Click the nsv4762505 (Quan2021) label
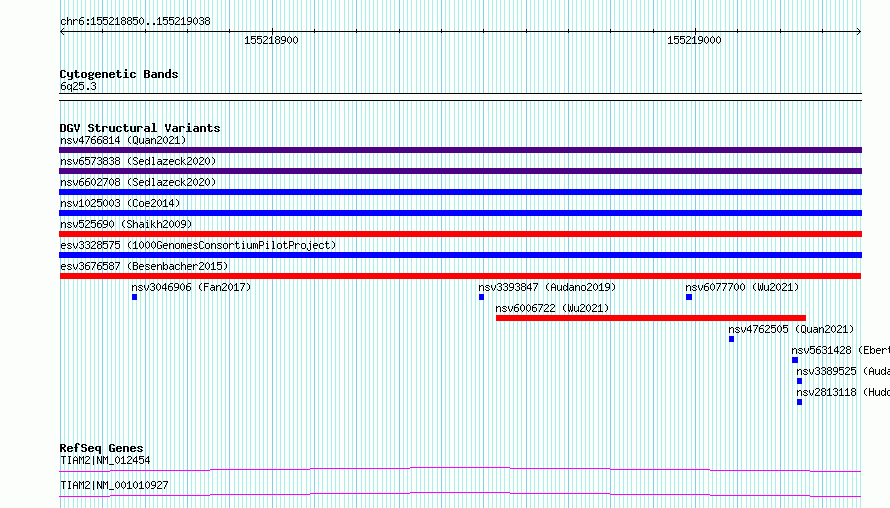The image size is (890, 508). 791,329
